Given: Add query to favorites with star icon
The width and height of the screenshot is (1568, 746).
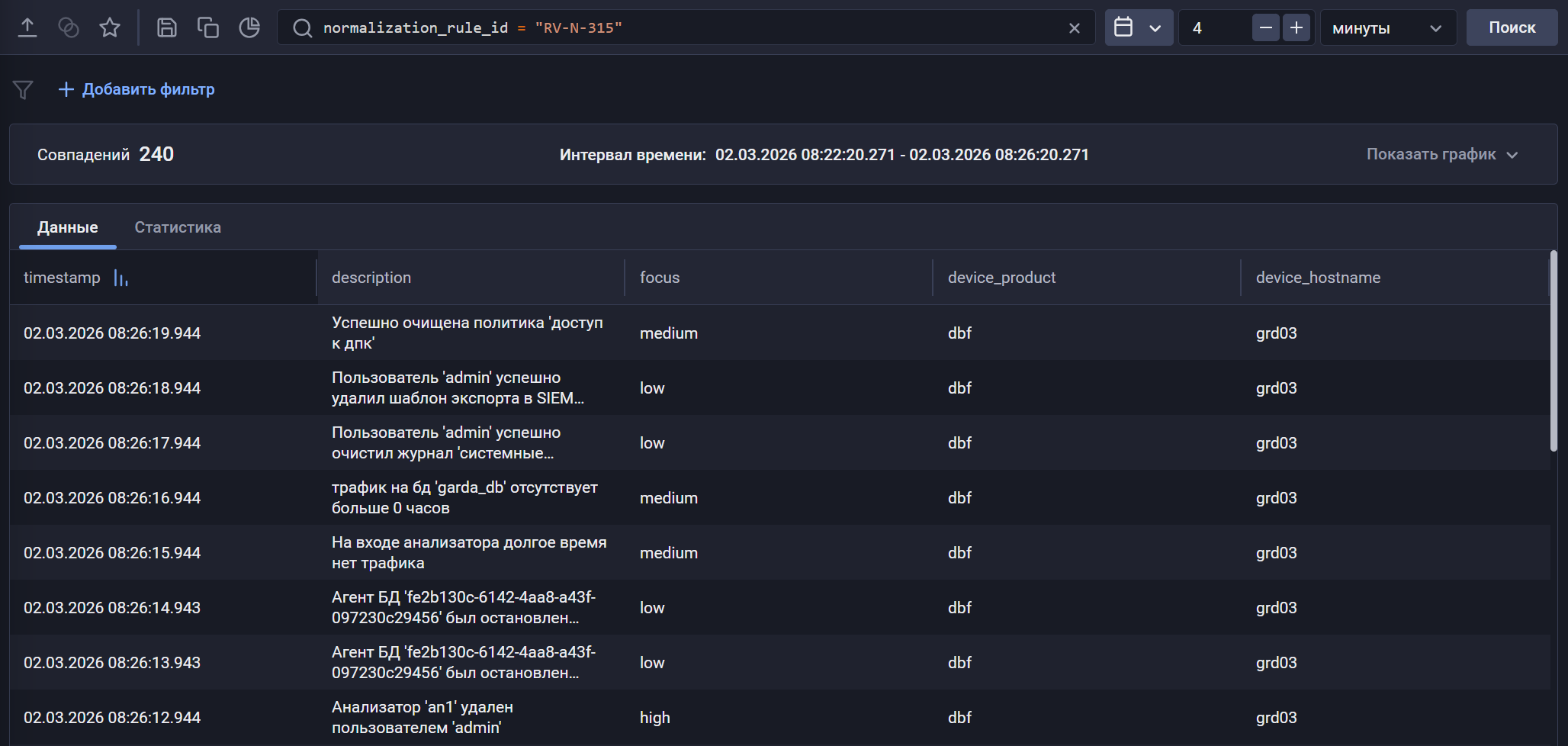Looking at the screenshot, I should (110, 28).
